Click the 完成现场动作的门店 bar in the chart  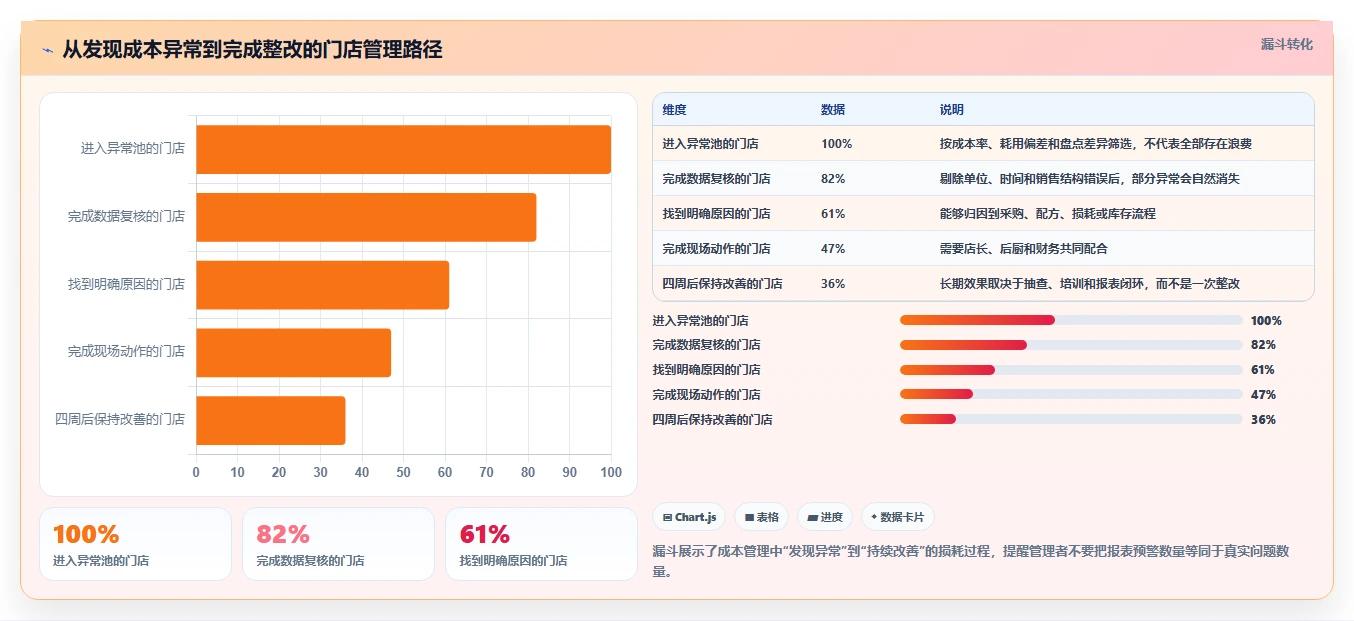[x=293, y=352]
